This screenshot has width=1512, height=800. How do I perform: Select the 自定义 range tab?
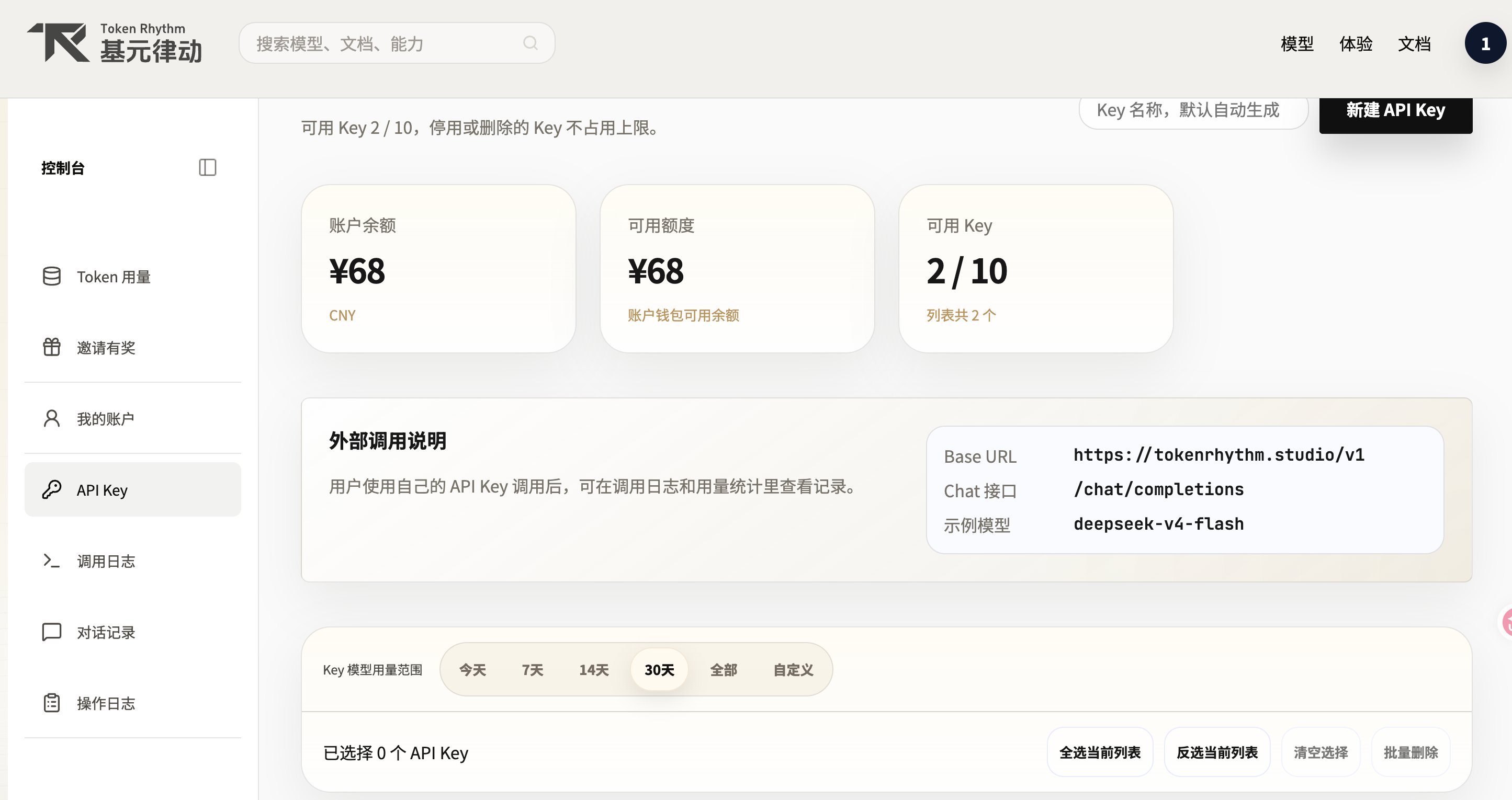coord(793,670)
